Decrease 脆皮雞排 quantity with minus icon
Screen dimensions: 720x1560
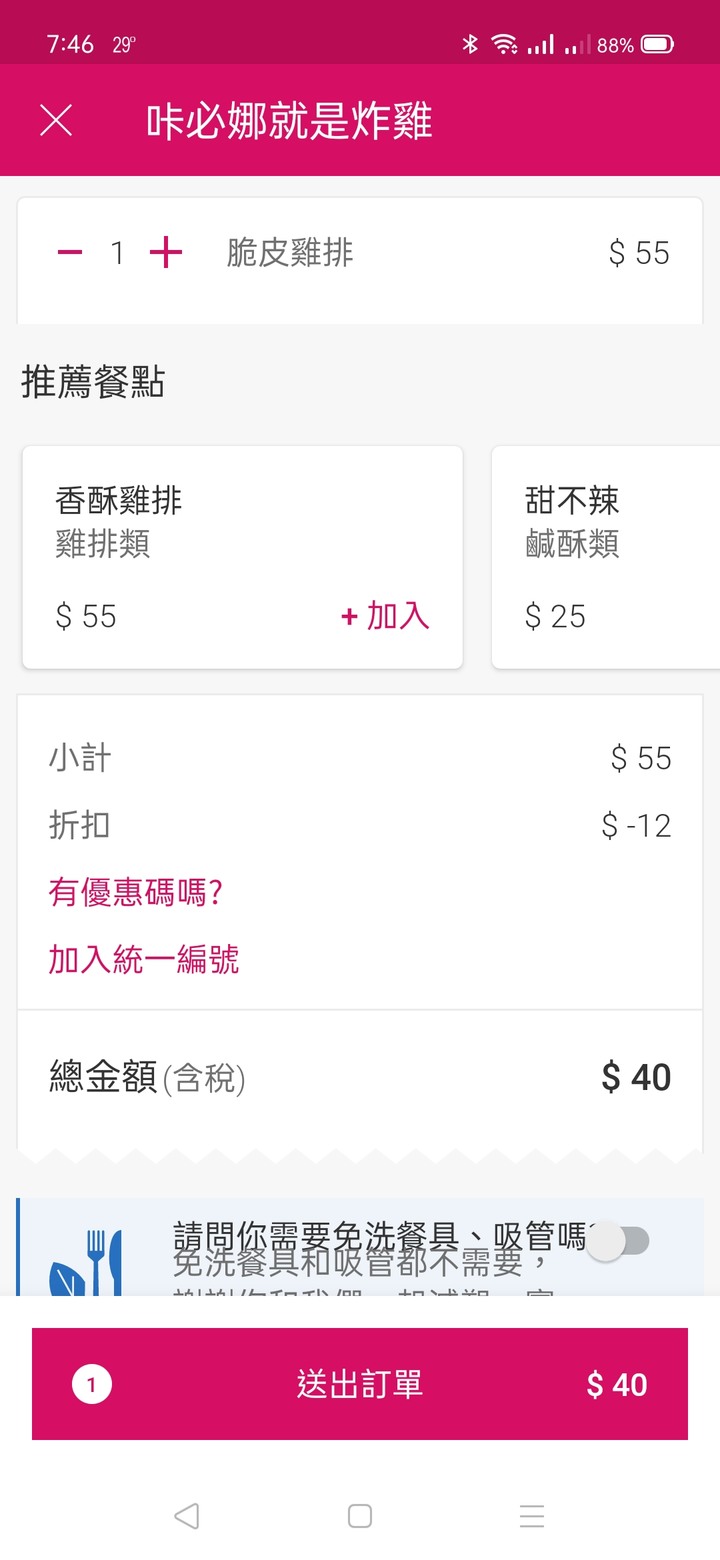coord(70,253)
